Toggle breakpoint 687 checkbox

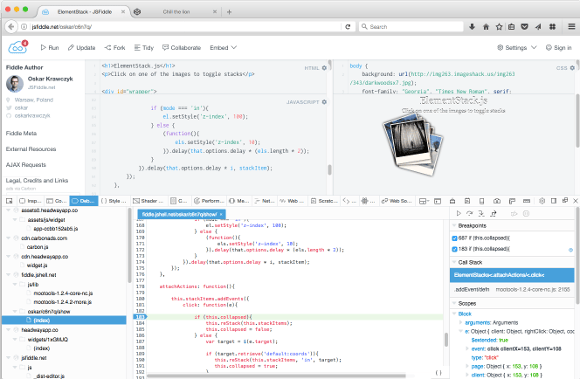click(x=455, y=238)
